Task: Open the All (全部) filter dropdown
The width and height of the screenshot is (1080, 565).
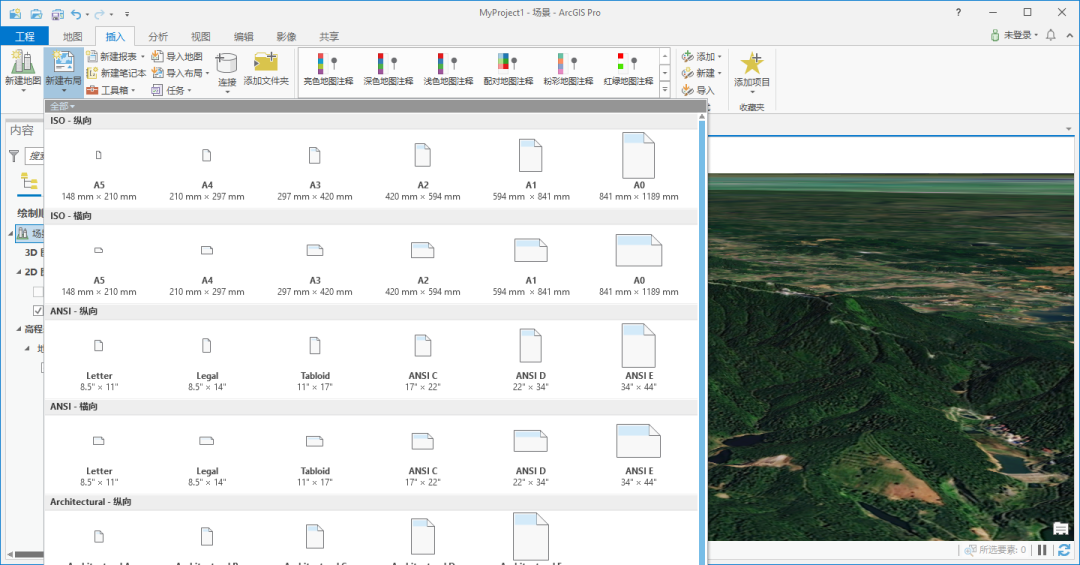Action: [x=63, y=106]
